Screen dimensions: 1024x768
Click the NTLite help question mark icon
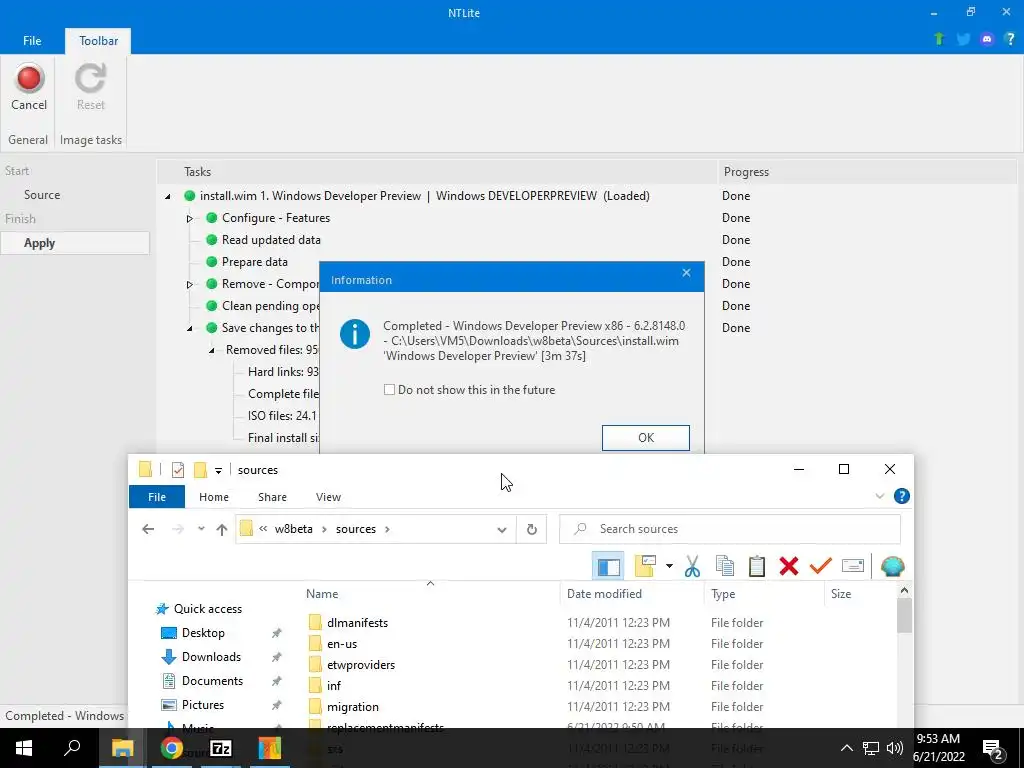(x=1010, y=39)
